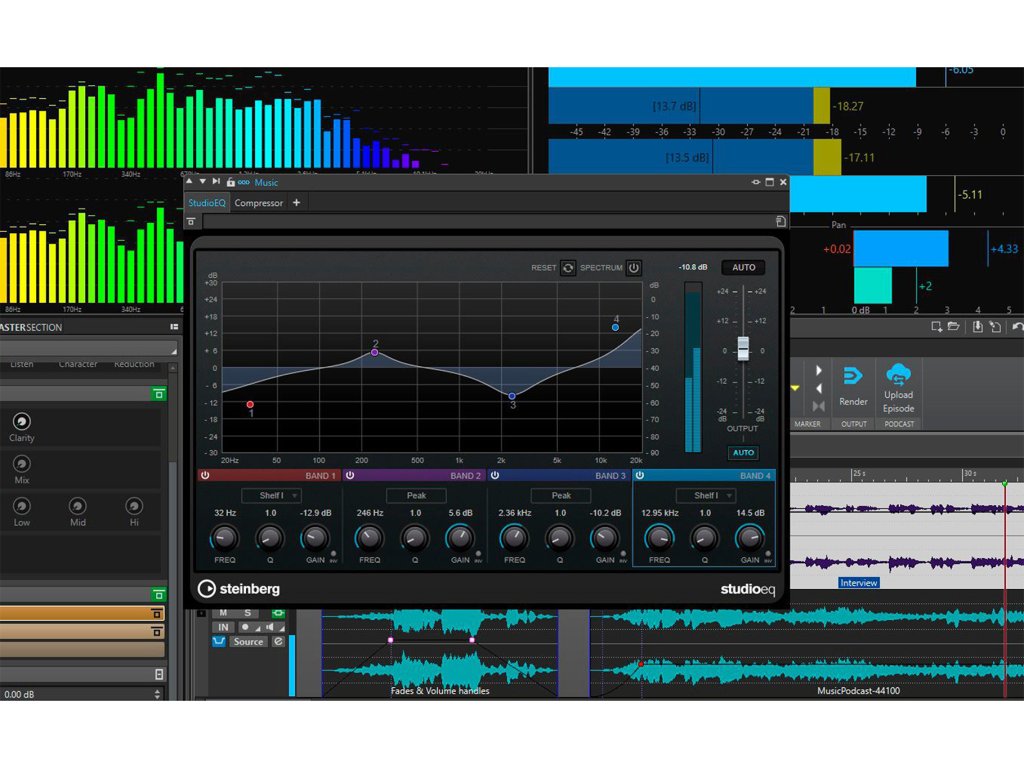
Task: Click the track Source button
Action: pyautogui.click(x=248, y=642)
